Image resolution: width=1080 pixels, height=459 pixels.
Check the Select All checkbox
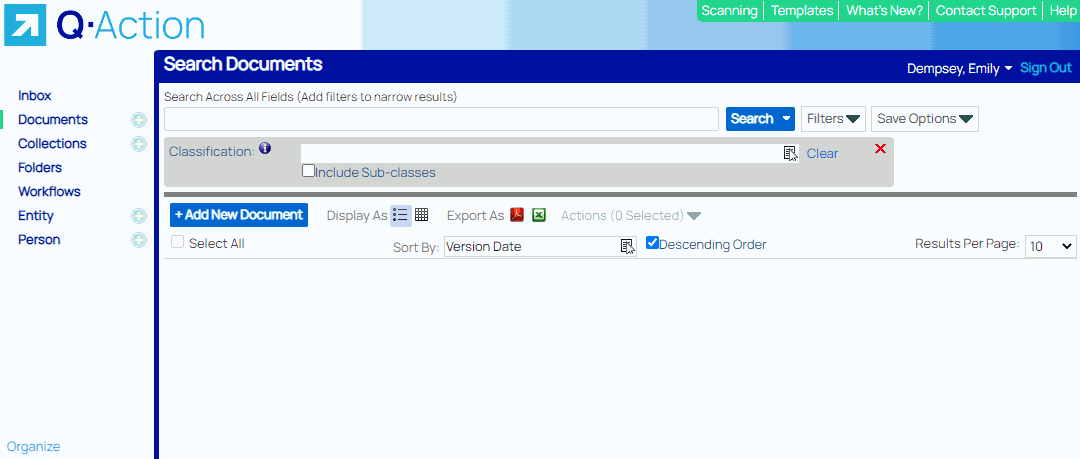[x=177, y=243]
